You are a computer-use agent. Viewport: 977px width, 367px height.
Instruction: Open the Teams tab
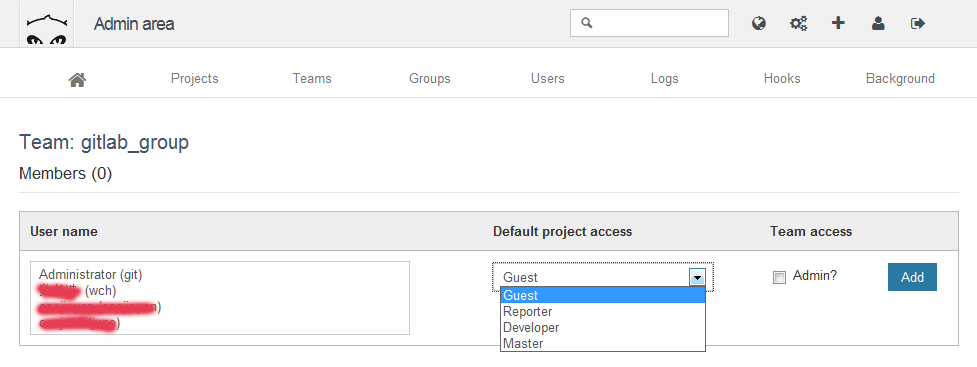(x=312, y=79)
